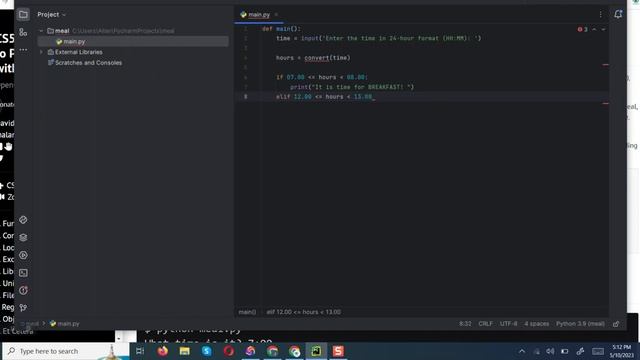
Task: Click error stripe mark beside line 8
Action: (605, 103)
